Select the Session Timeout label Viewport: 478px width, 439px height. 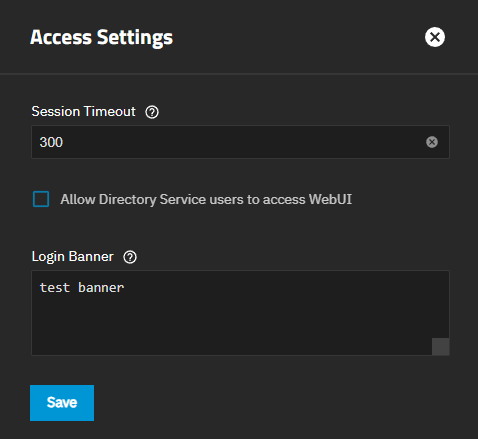pos(83,112)
